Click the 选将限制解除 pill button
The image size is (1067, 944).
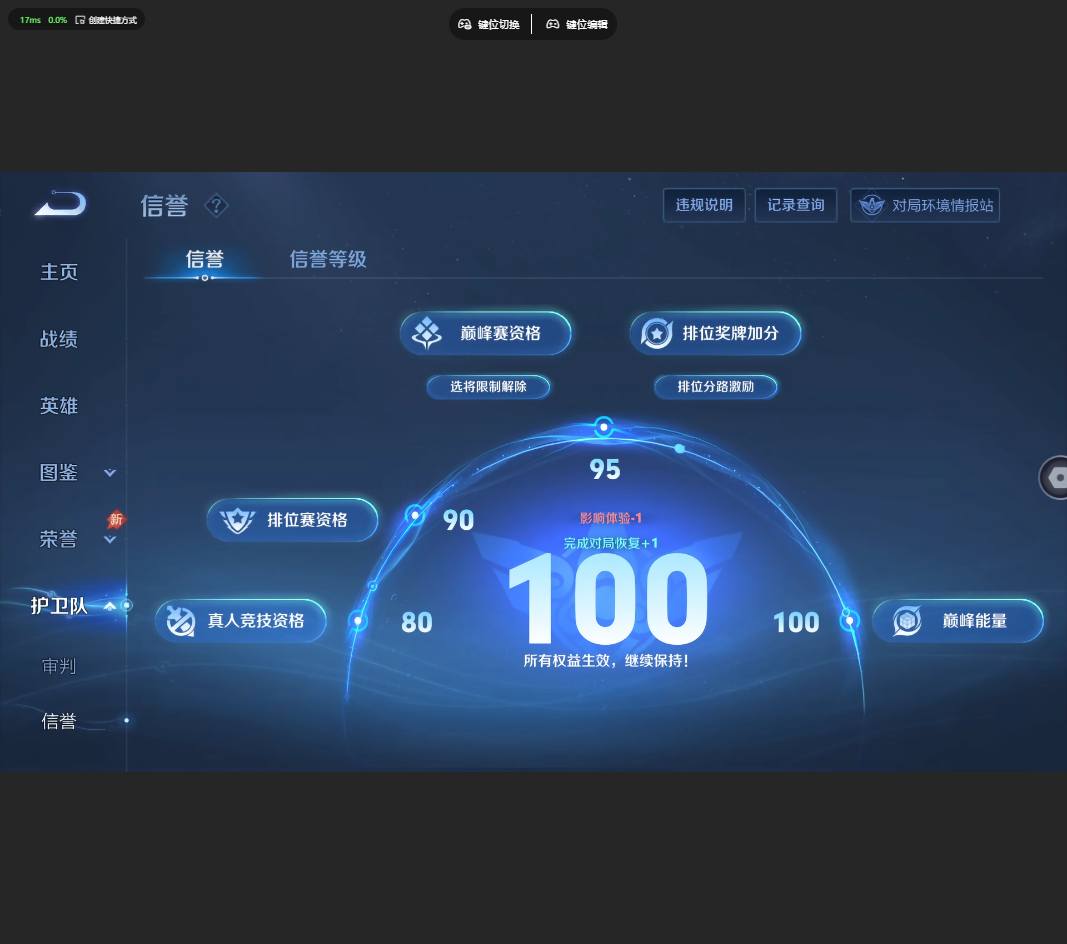pyautogui.click(x=488, y=387)
